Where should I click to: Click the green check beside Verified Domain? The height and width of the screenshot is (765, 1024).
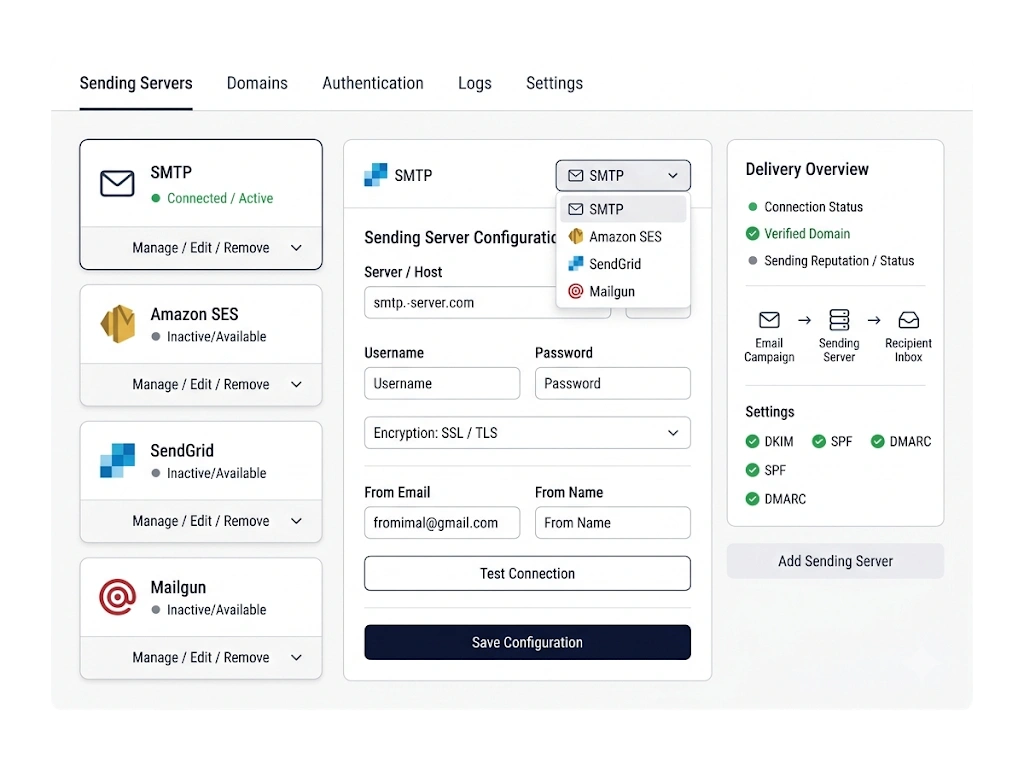[x=752, y=233]
